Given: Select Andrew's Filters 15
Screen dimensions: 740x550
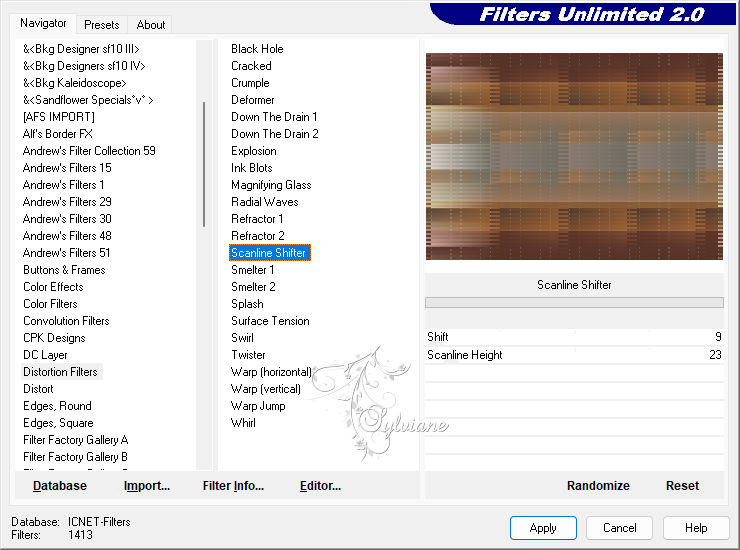Looking at the screenshot, I should 67,168.
